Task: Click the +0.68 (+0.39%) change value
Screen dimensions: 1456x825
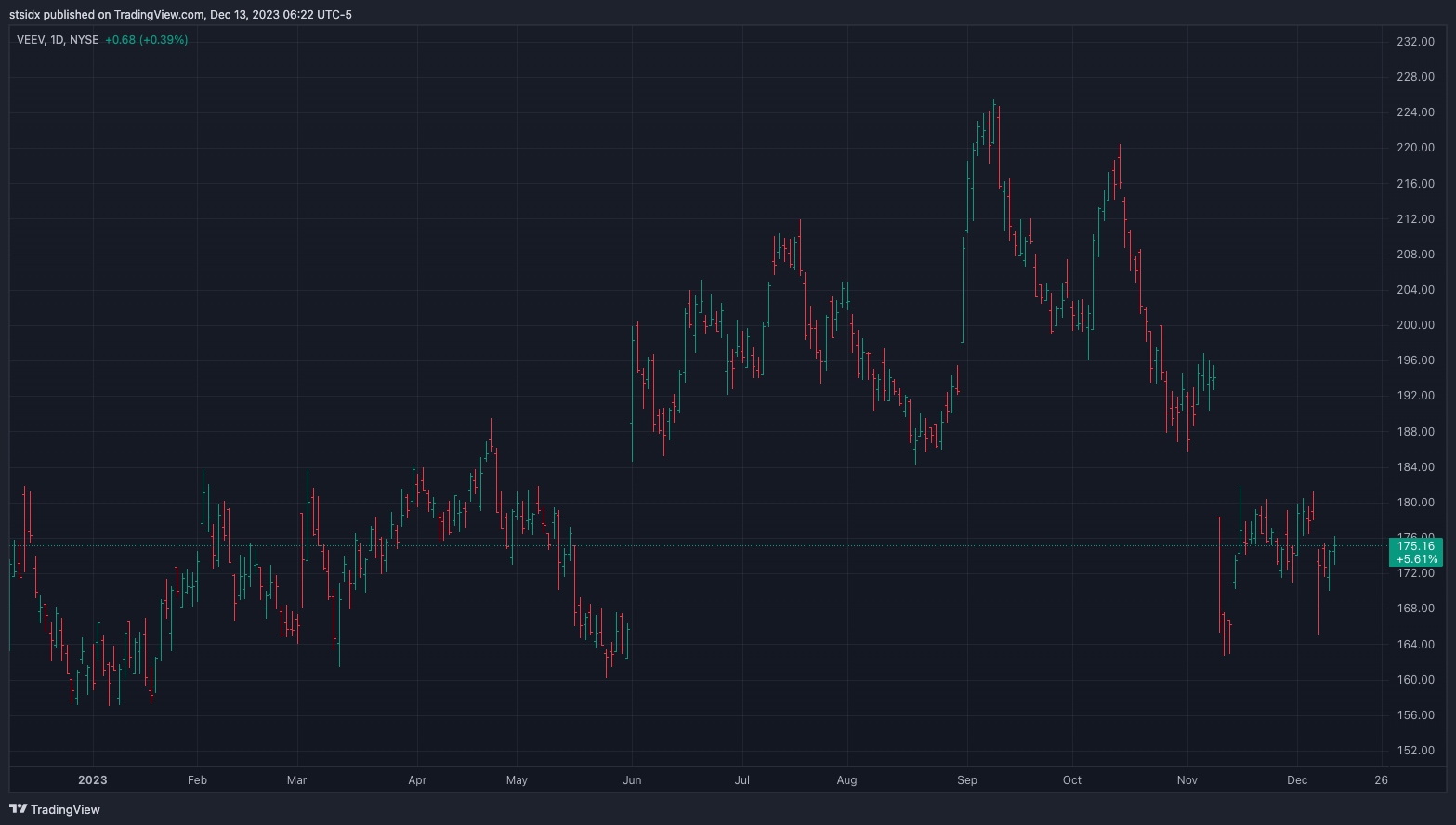Action: (x=146, y=40)
